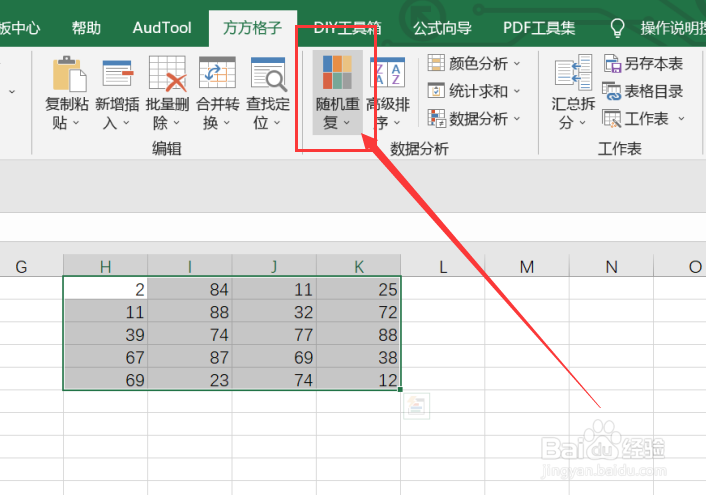
Task: Open the 汇总拆分 tool icon
Action: (573, 72)
